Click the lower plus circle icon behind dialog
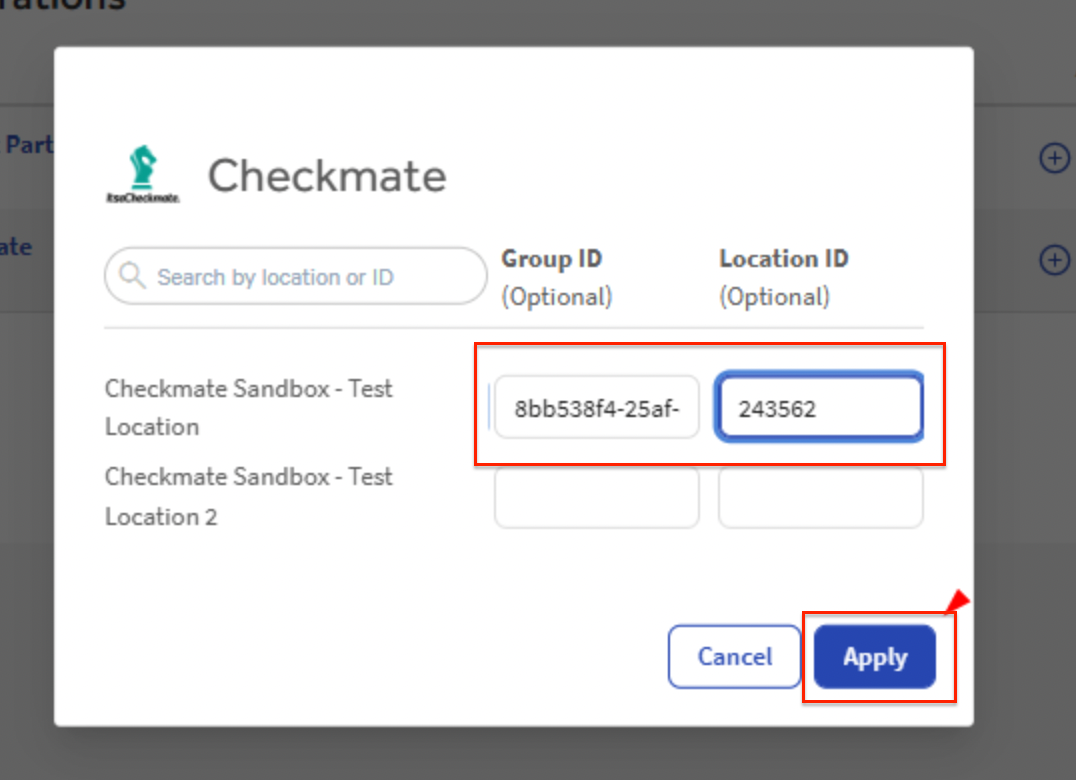 tap(1054, 260)
